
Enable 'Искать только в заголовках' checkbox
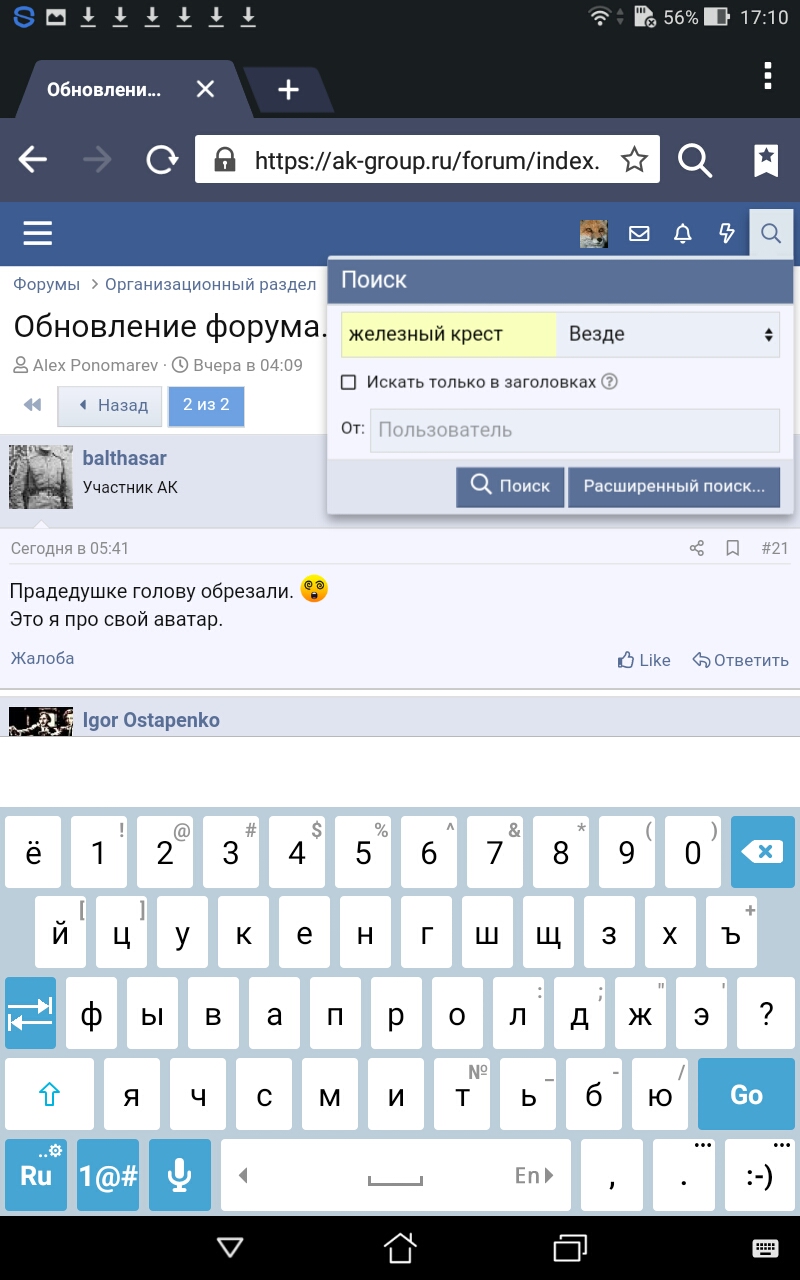pyautogui.click(x=349, y=382)
